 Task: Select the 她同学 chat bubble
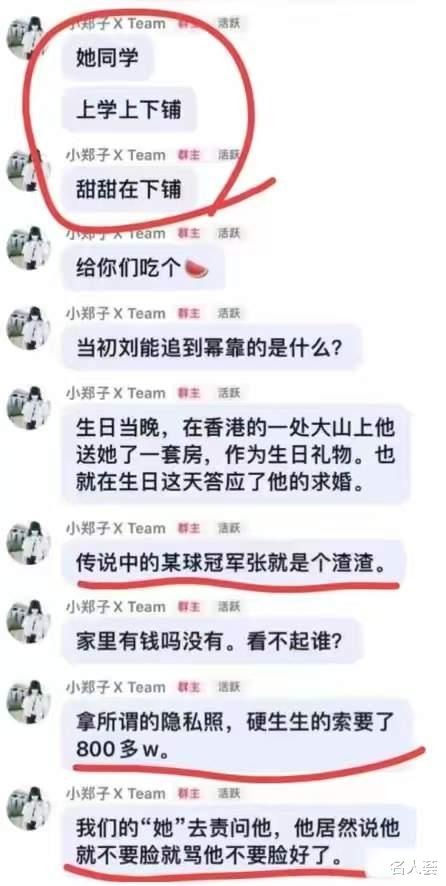[108, 57]
